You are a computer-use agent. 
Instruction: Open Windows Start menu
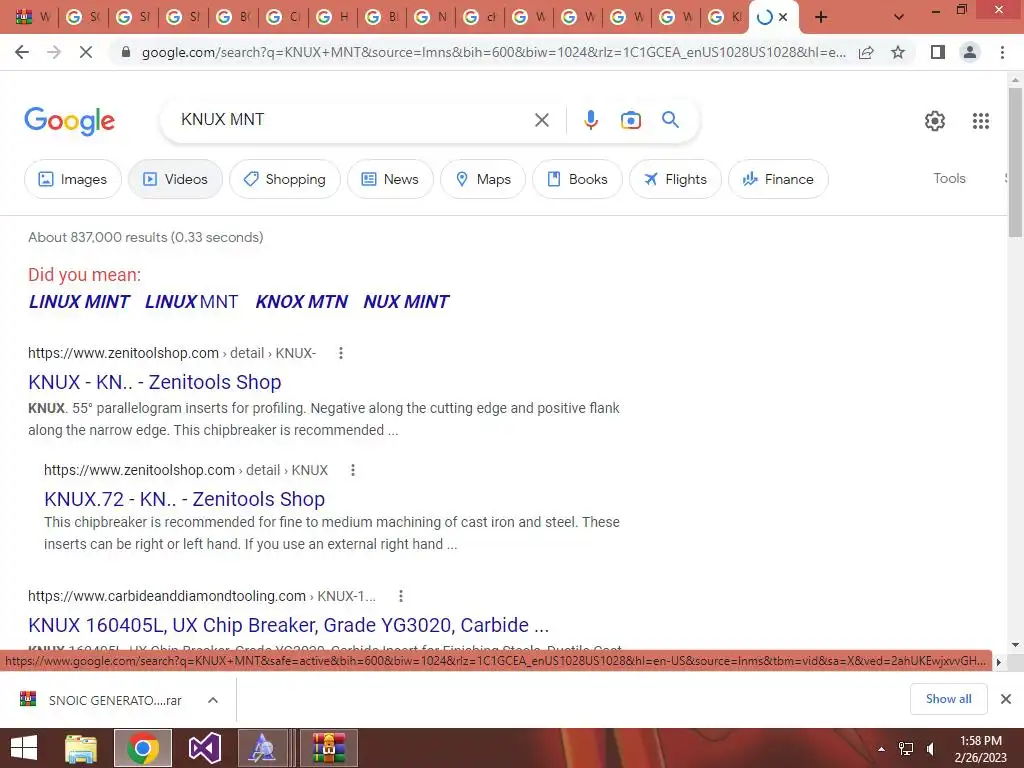(24, 748)
